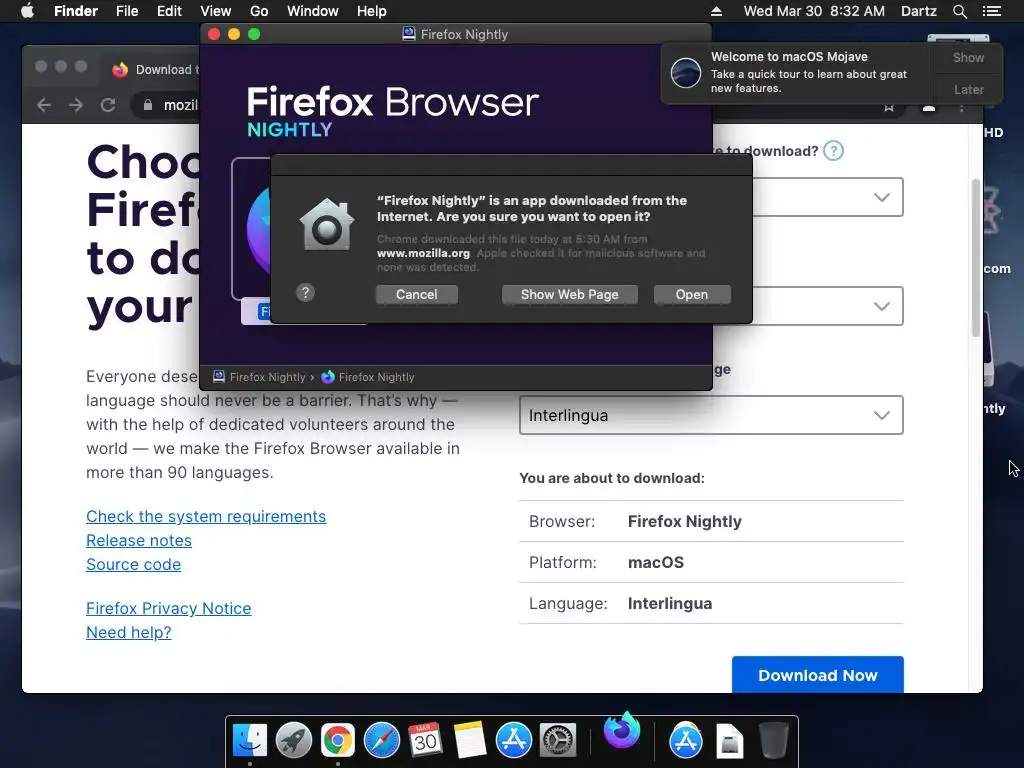Click the Download Now button
The image size is (1024, 768).
click(818, 675)
